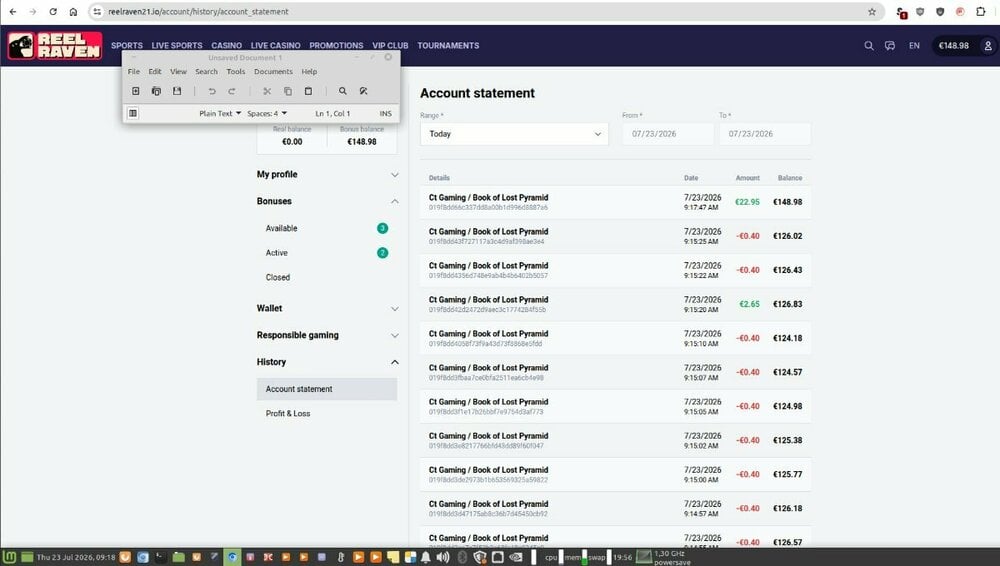Image resolution: width=1000 pixels, height=566 pixels.
Task: Open the TOURNAMENTS page
Action: (x=448, y=45)
